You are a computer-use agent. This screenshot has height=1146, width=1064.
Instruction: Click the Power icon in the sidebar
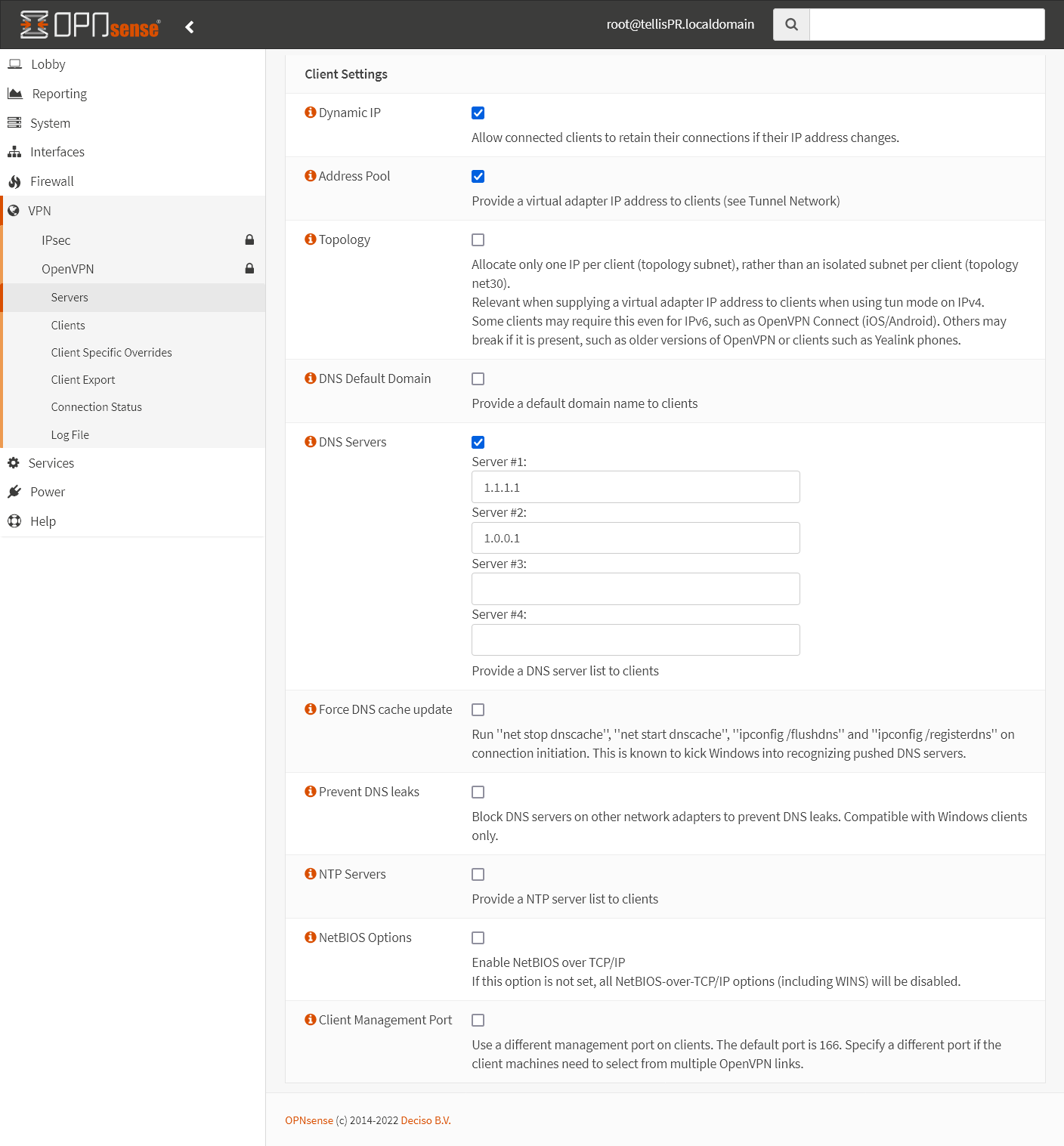pyautogui.click(x=14, y=492)
